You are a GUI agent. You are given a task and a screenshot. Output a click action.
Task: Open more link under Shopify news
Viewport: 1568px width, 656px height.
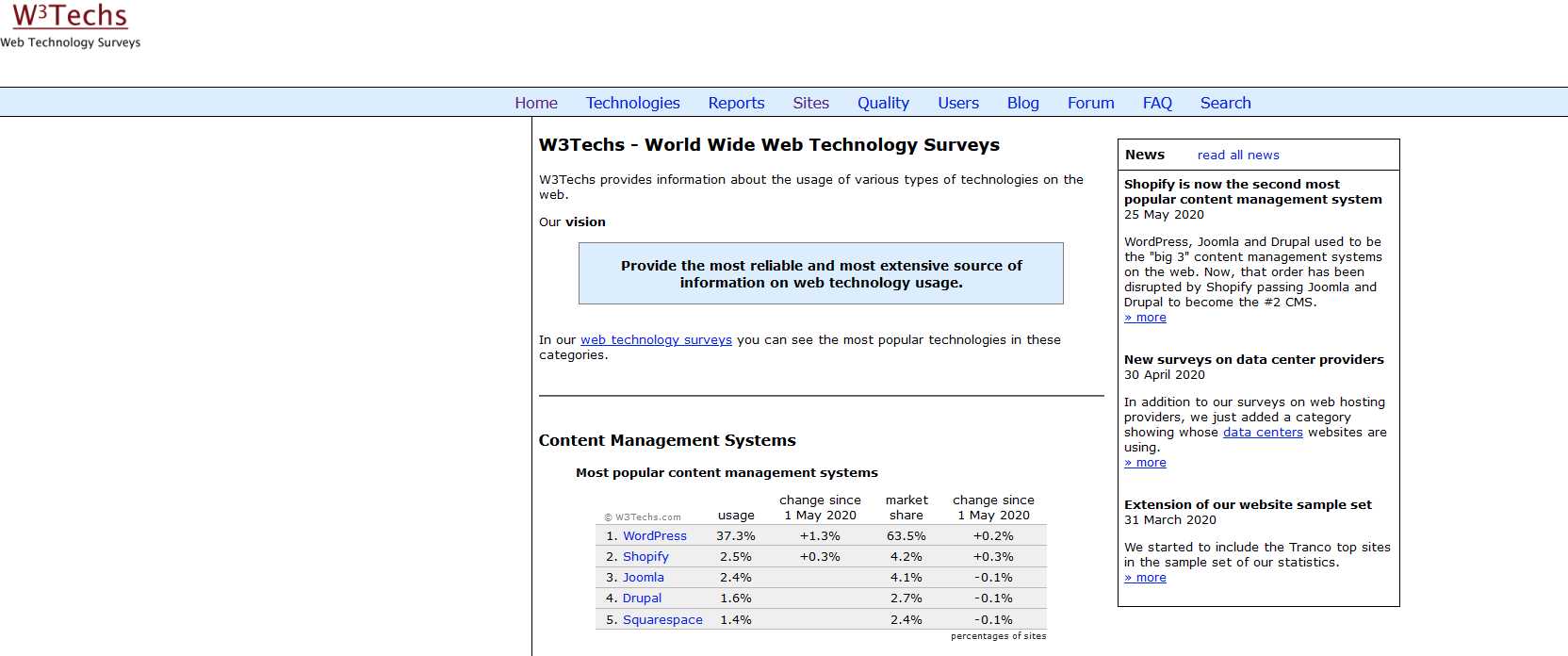1145,317
